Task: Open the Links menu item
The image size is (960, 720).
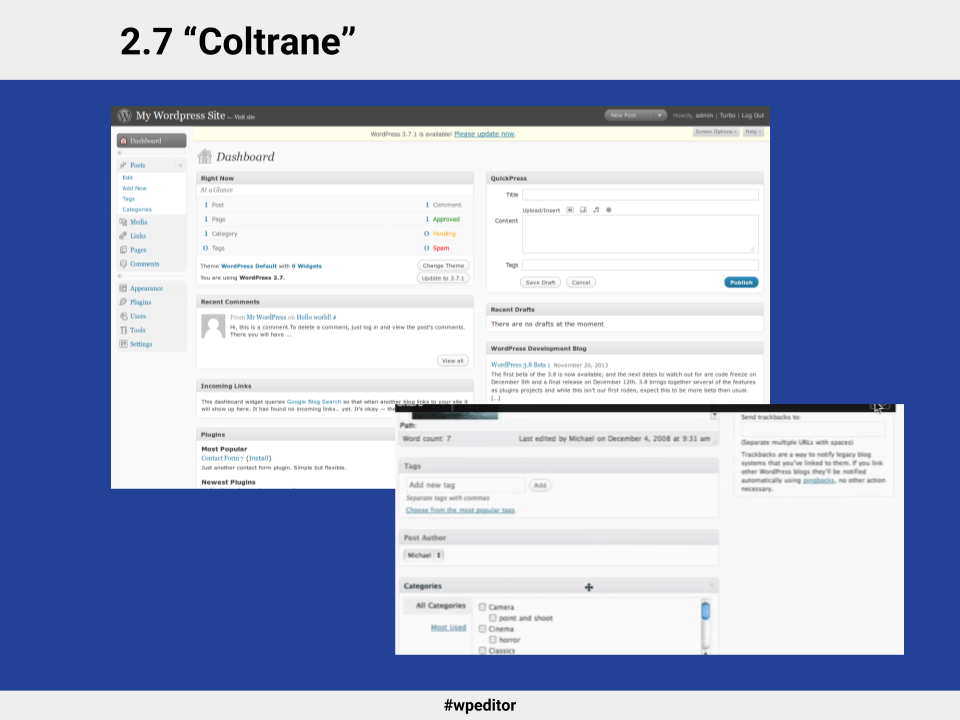Action: [x=138, y=236]
